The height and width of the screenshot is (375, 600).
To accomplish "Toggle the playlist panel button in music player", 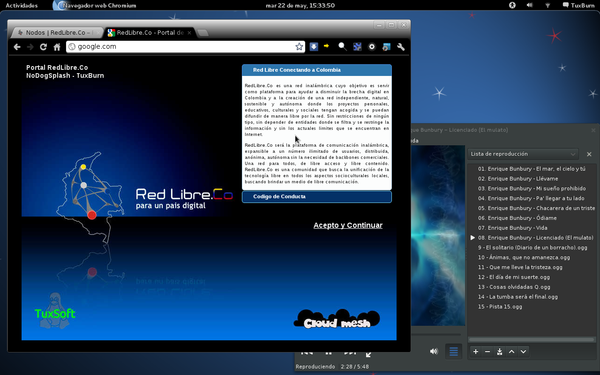I will tap(453, 351).
